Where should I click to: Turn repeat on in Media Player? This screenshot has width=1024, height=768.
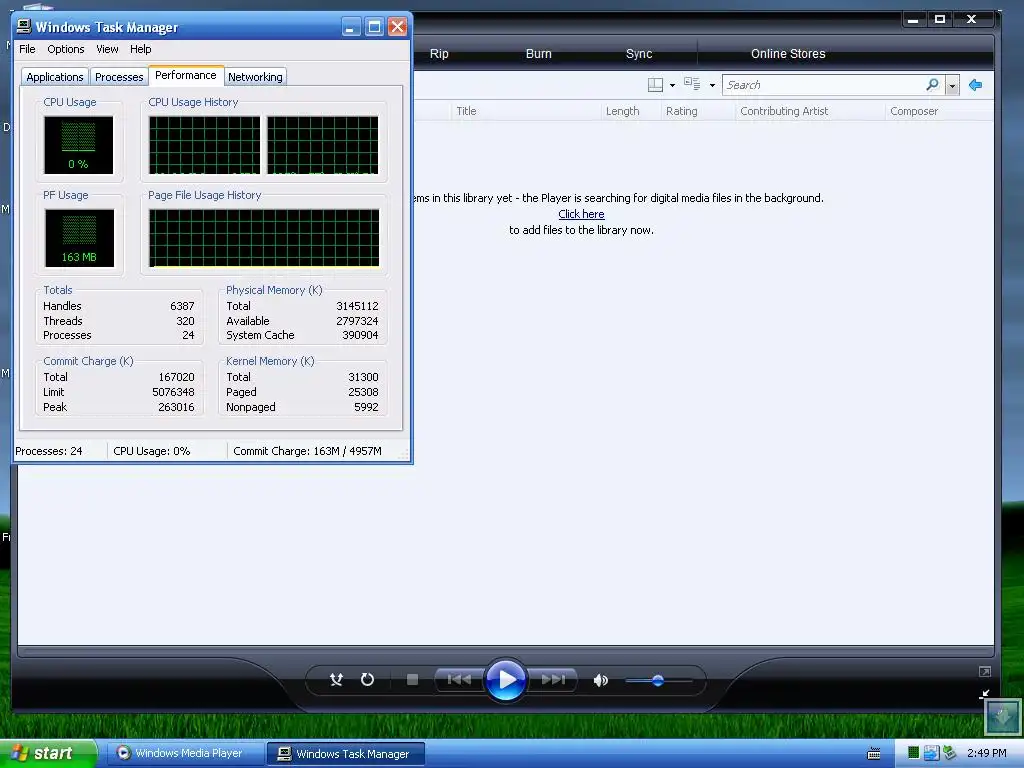pos(368,680)
